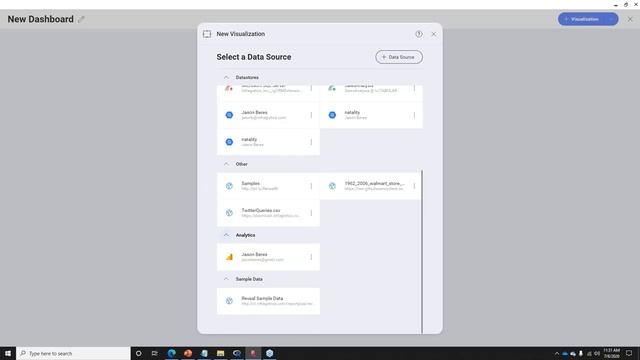Select the Jason Beres BigQuery data source
Screen dimensions: 640x360
[268, 115]
